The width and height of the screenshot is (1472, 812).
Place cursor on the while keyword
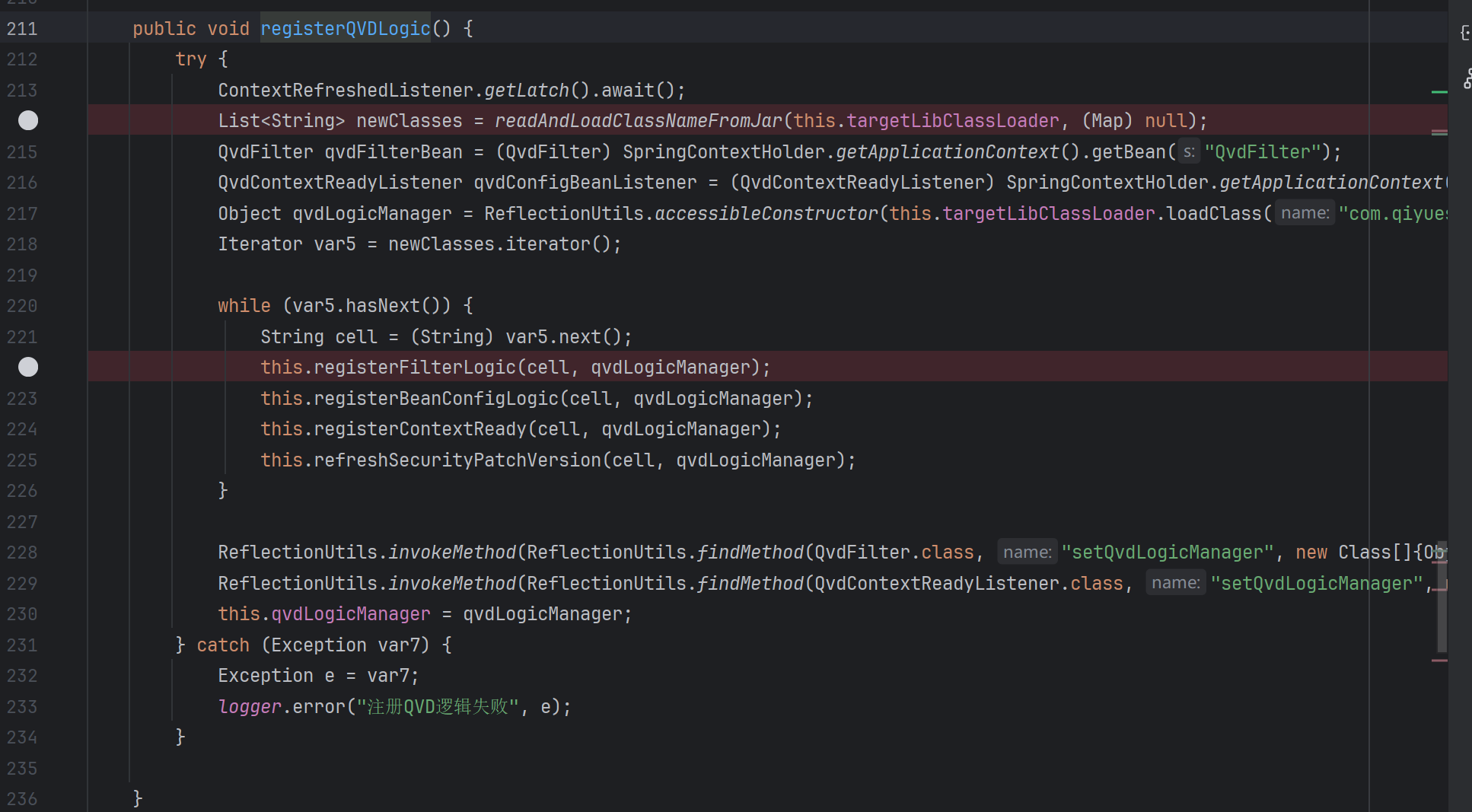[244, 306]
